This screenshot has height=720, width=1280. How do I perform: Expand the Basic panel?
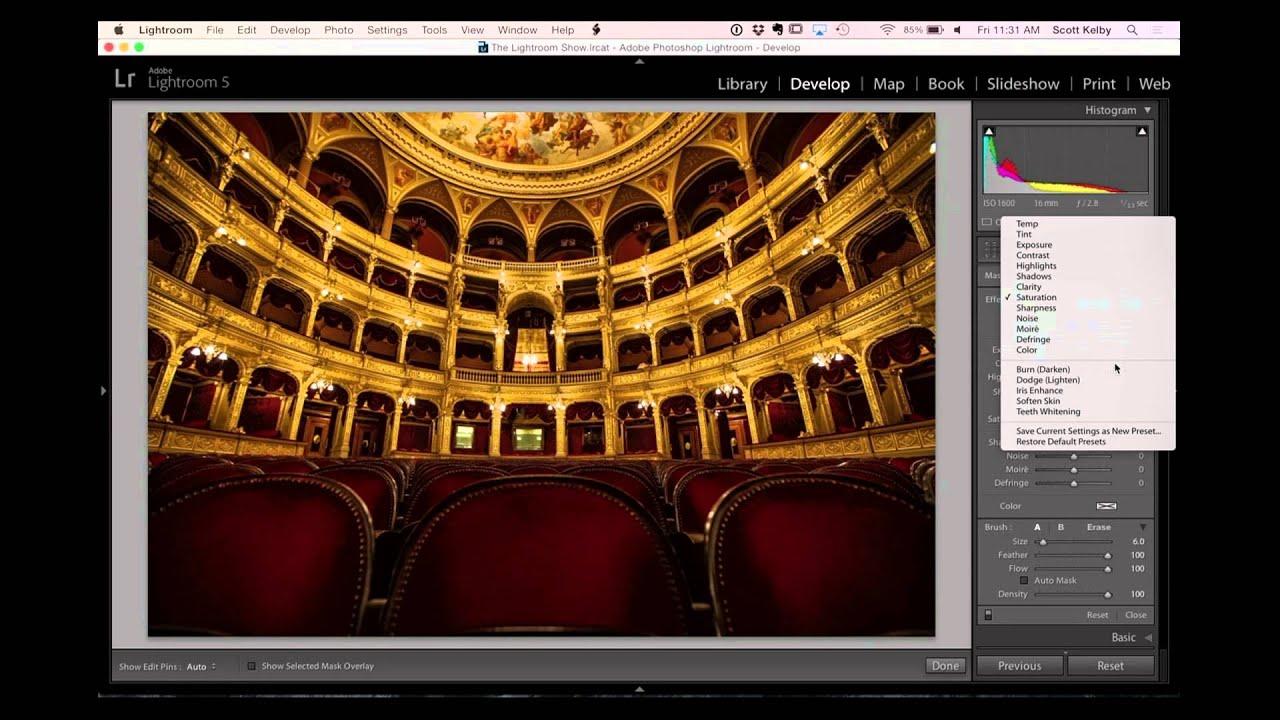coord(1148,637)
